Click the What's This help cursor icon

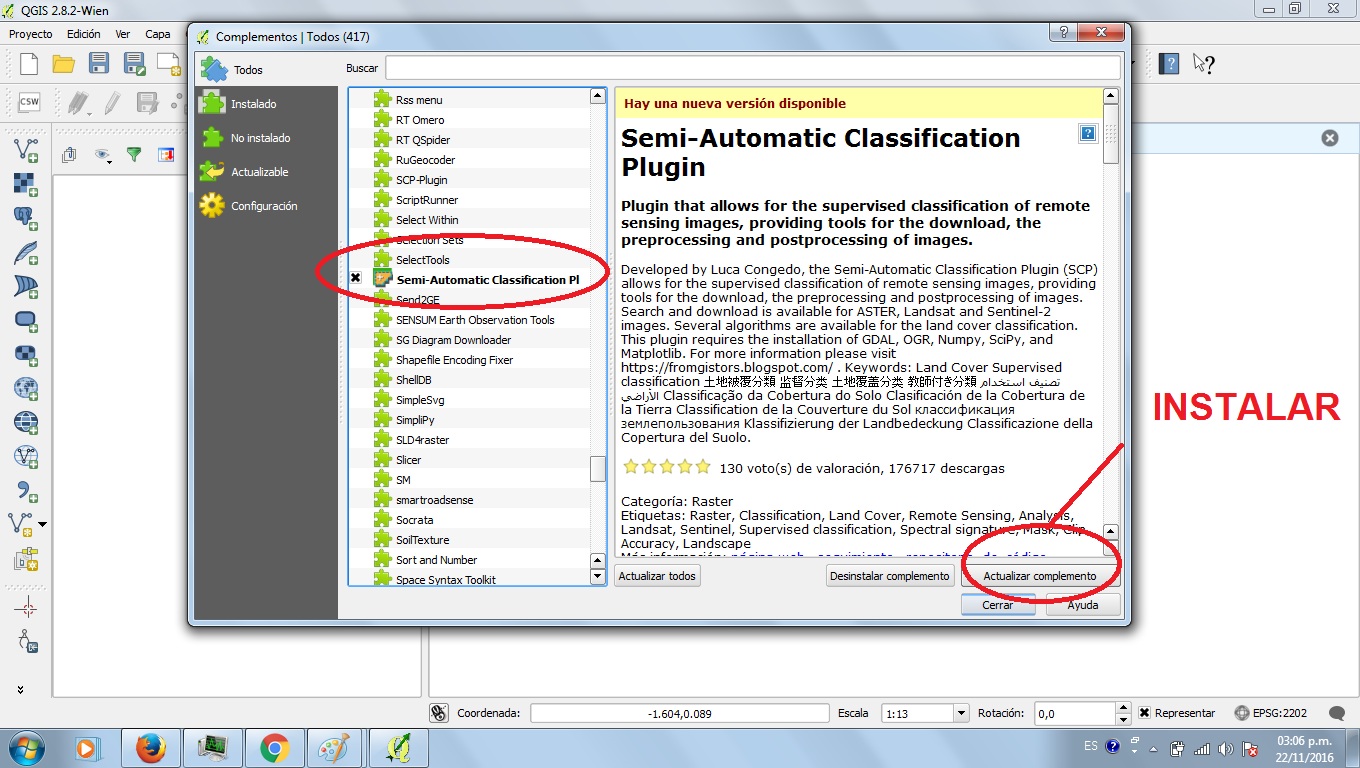click(1203, 64)
